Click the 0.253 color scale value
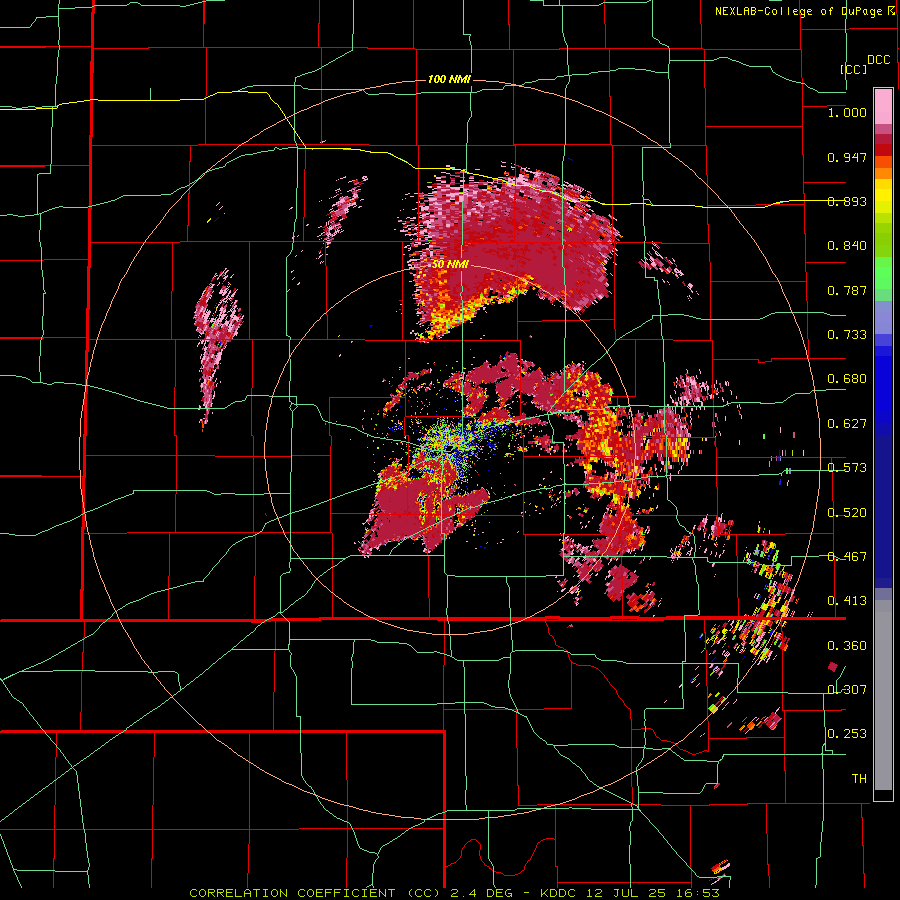 point(847,734)
